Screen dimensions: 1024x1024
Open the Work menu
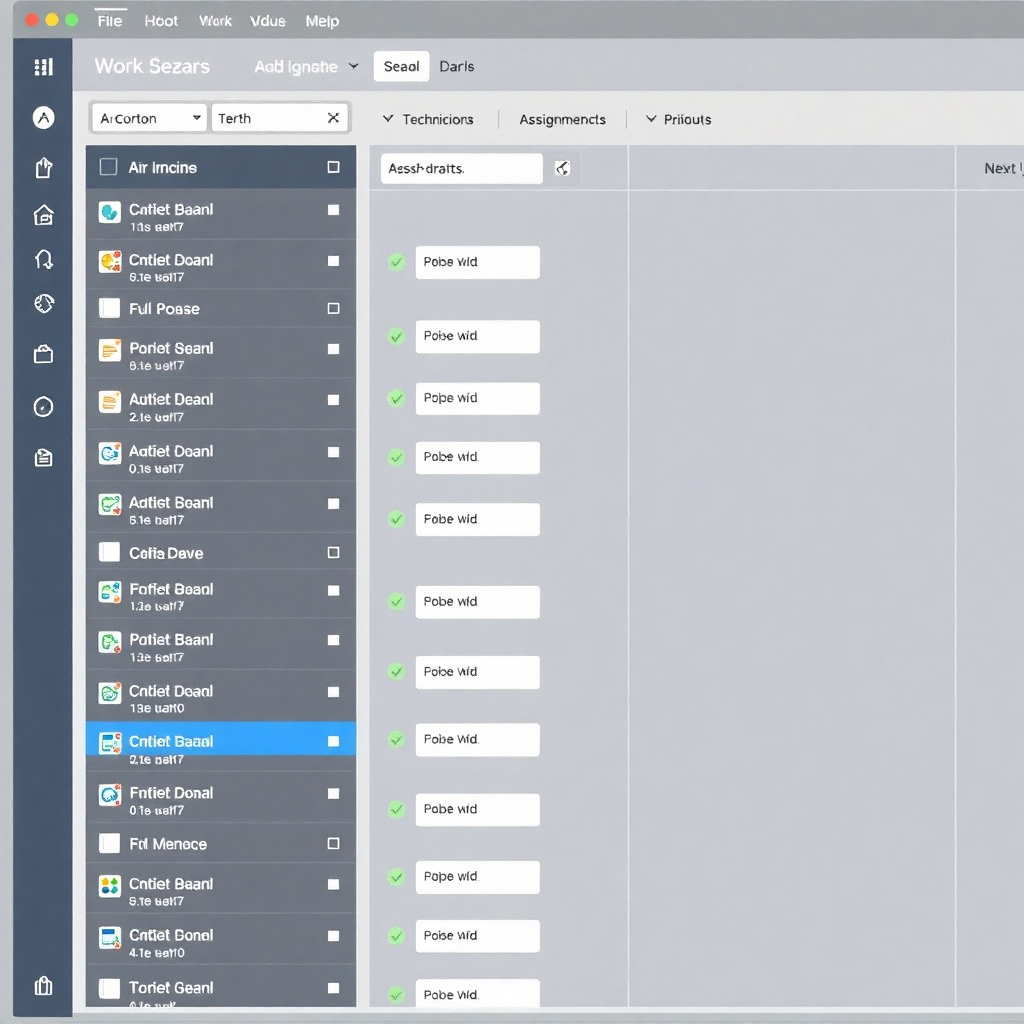[216, 21]
